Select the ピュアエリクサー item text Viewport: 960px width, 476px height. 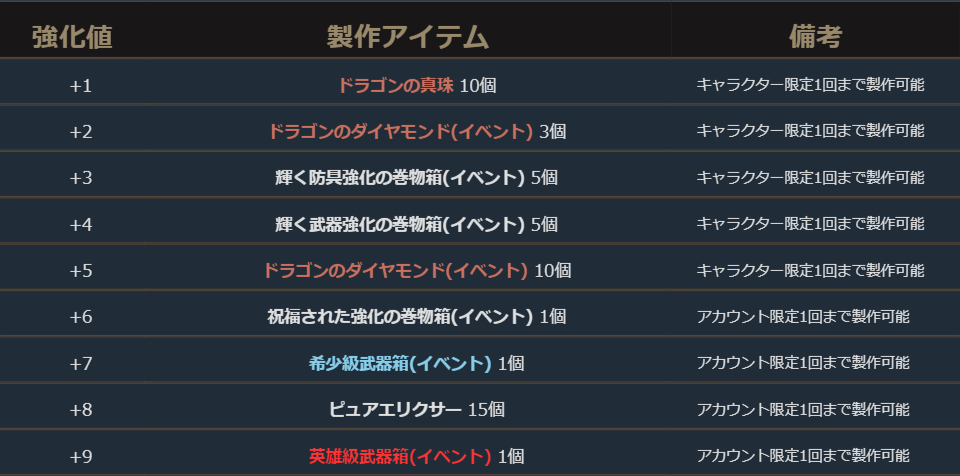pos(395,409)
